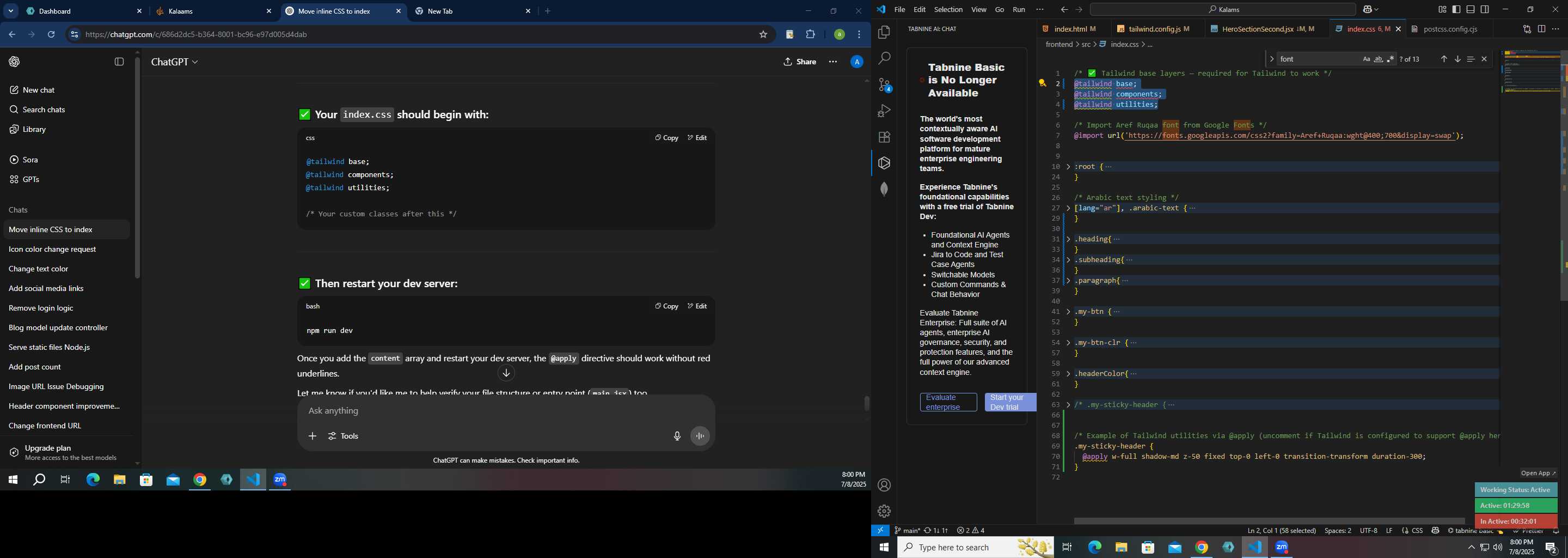Split the editor to the right
Viewport: 1568px width, 558px height.
[1541, 29]
